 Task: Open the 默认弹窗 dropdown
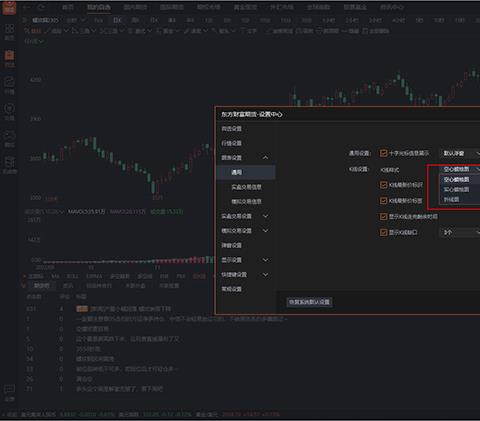(x=460, y=153)
